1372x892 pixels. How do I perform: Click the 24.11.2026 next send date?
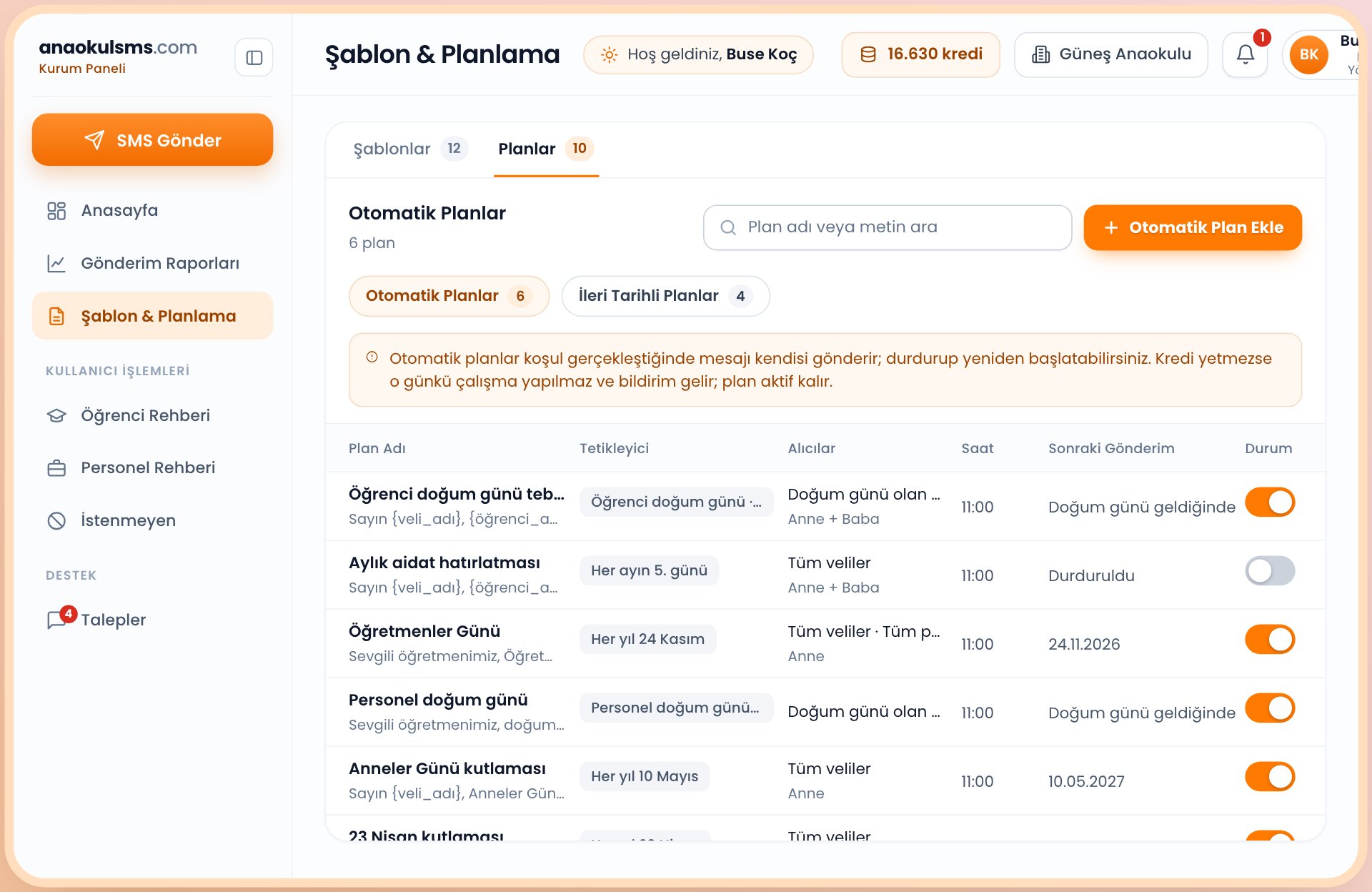[1084, 644]
